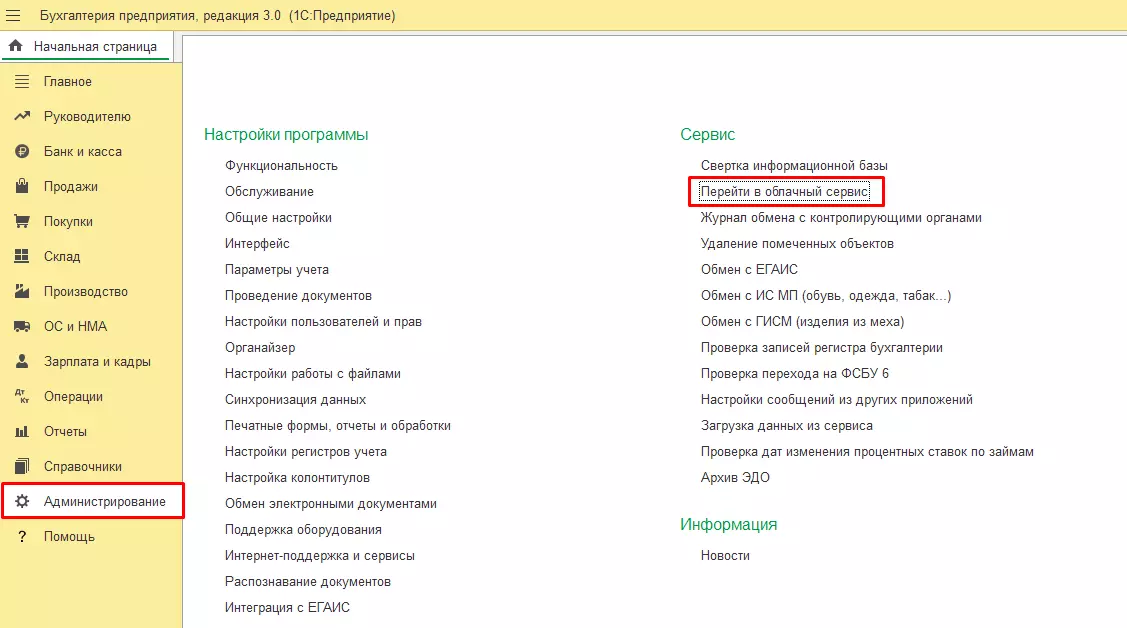Open Синхронизация данных settings

point(295,399)
